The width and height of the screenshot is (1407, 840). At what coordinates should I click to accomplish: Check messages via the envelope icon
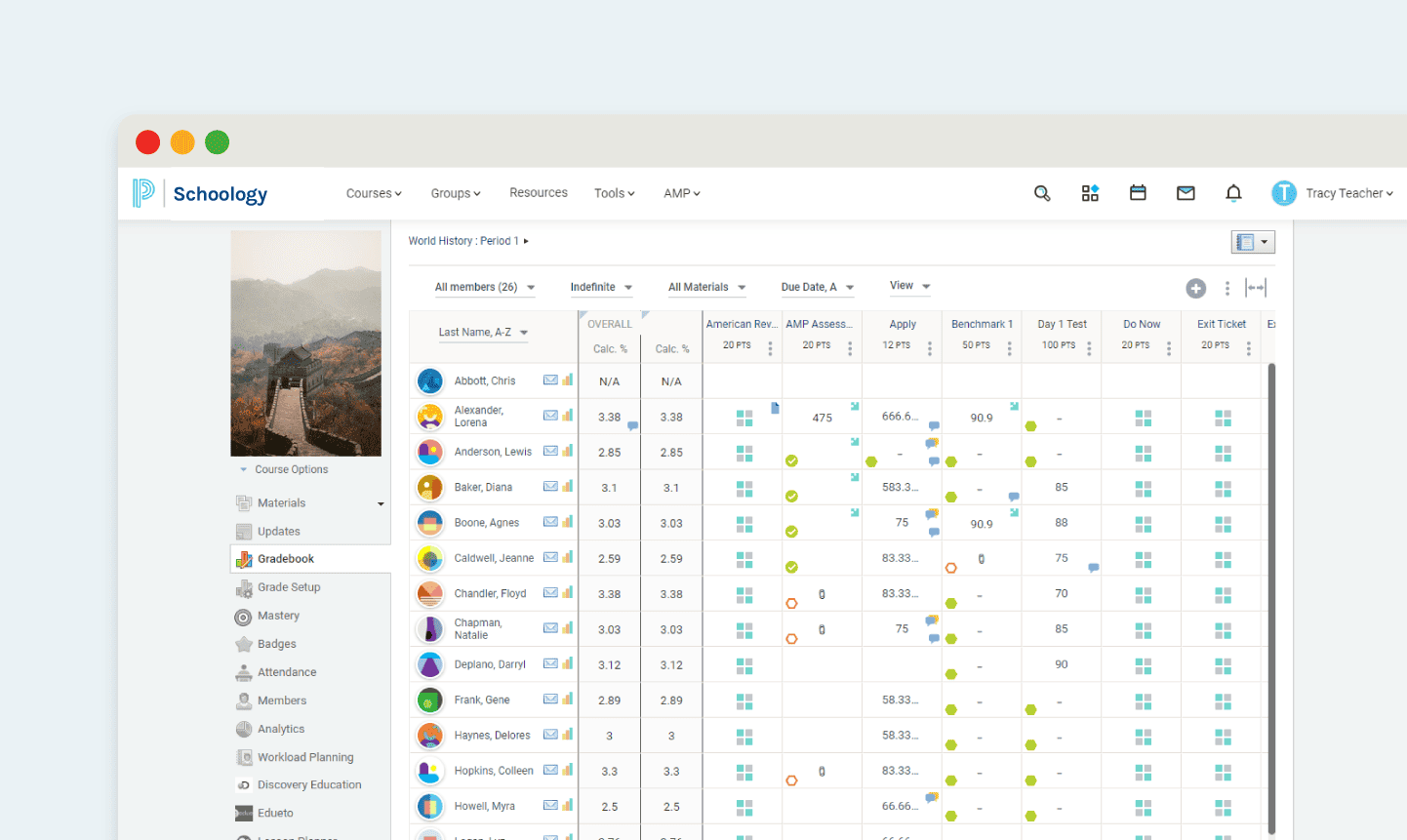1186,193
